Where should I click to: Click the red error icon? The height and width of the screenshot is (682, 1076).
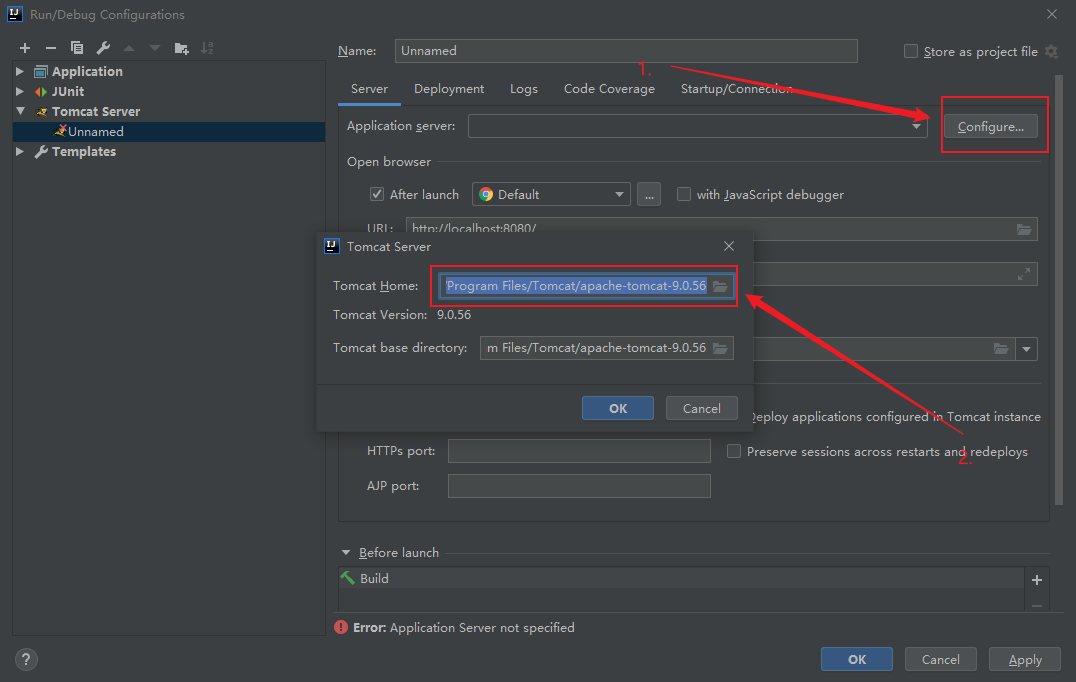pos(341,627)
